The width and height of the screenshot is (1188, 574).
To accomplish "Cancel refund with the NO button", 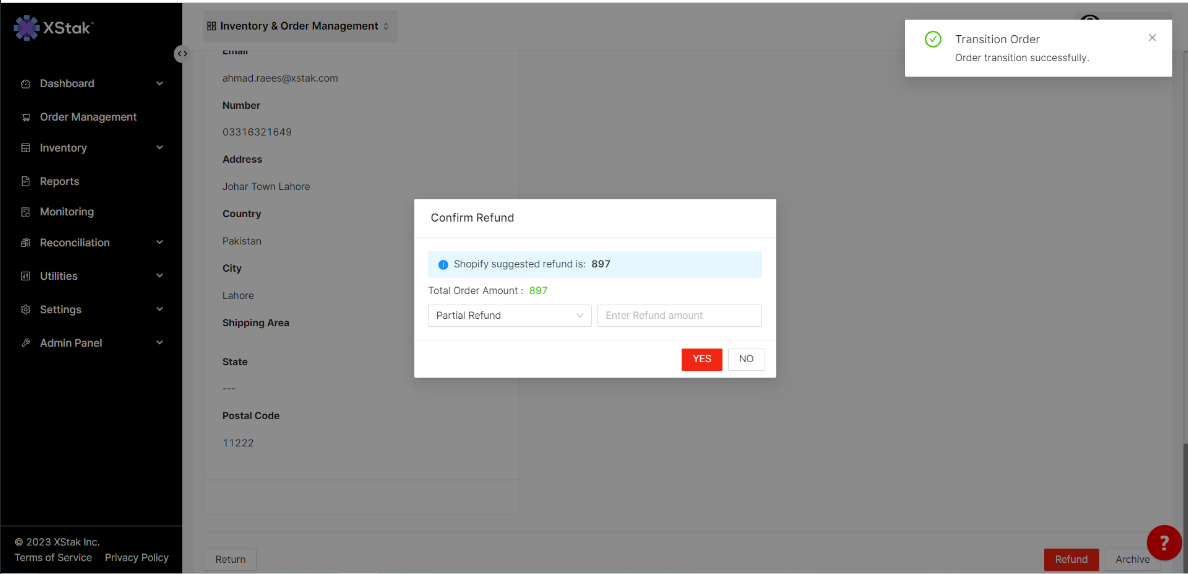I will point(746,359).
